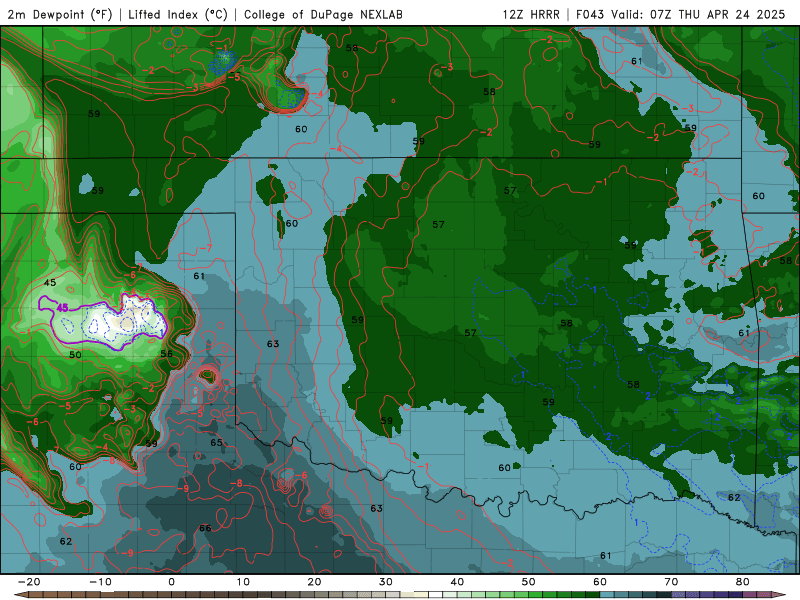The width and height of the screenshot is (800, 600).
Task: Click the '56' dewpoint value on map
Action: [x=166, y=354]
